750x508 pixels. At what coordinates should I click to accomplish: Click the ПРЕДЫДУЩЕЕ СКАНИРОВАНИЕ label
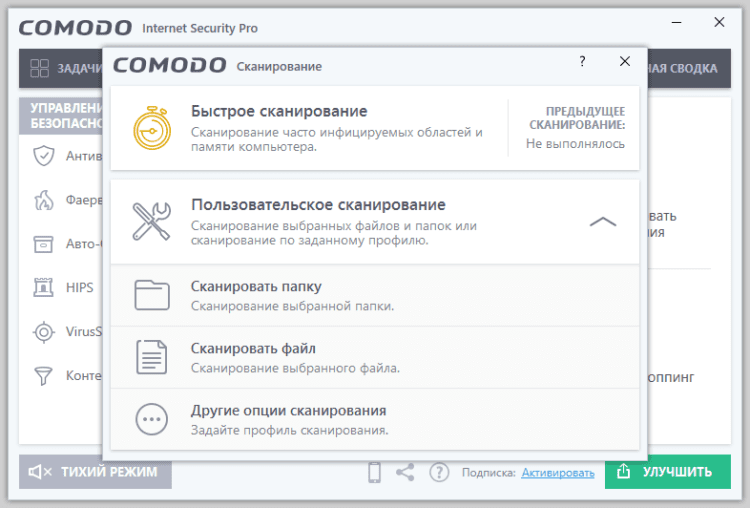(577, 118)
